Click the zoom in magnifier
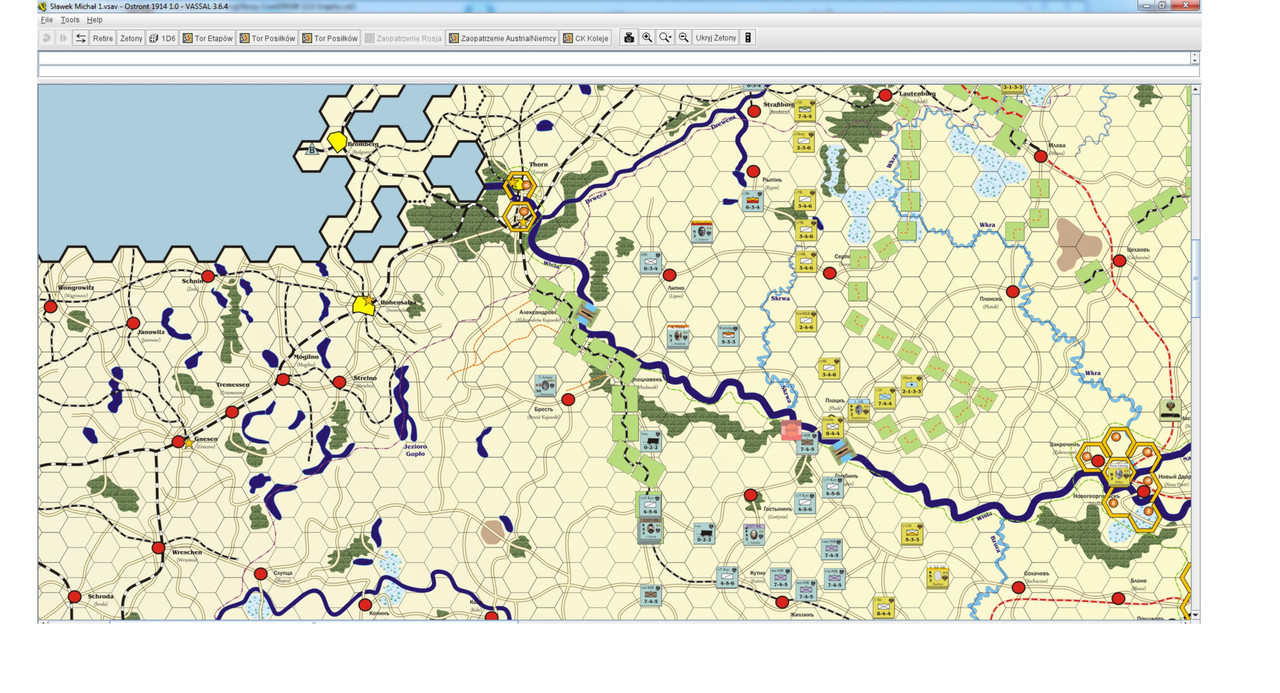This screenshot has height=693, width=1280. click(x=647, y=38)
